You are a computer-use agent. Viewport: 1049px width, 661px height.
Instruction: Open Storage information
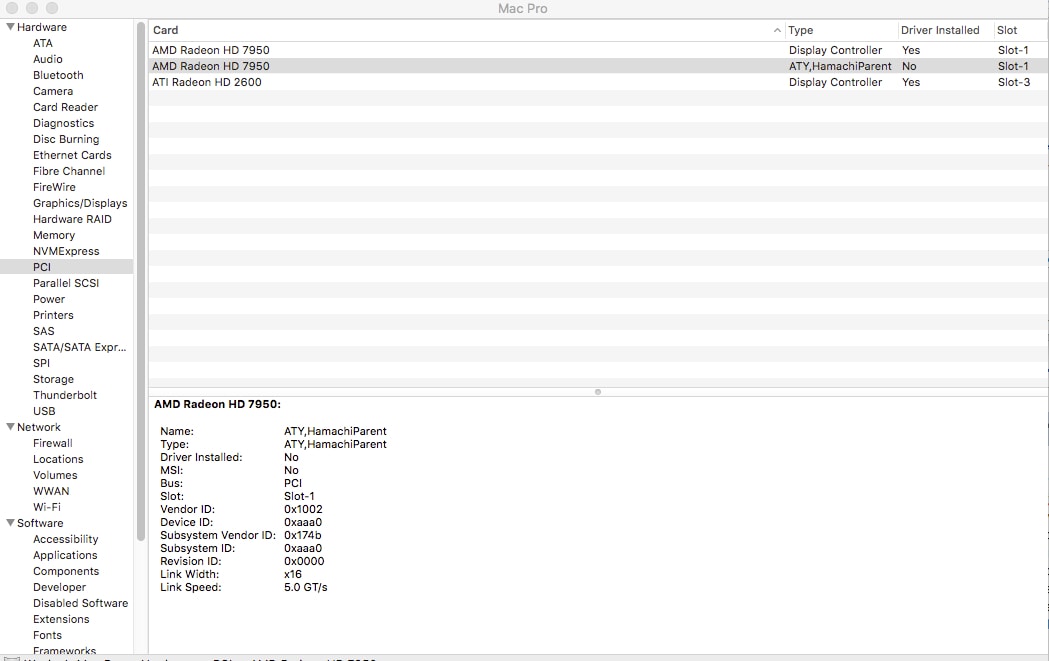click(54, 379)
